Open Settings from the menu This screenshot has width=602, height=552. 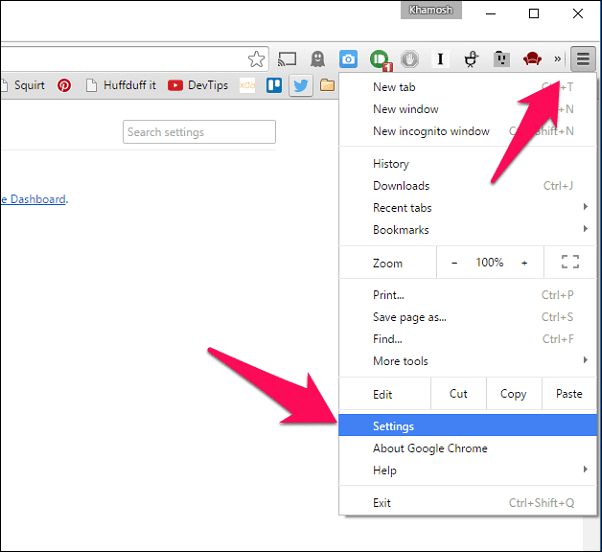coord(468,426)
